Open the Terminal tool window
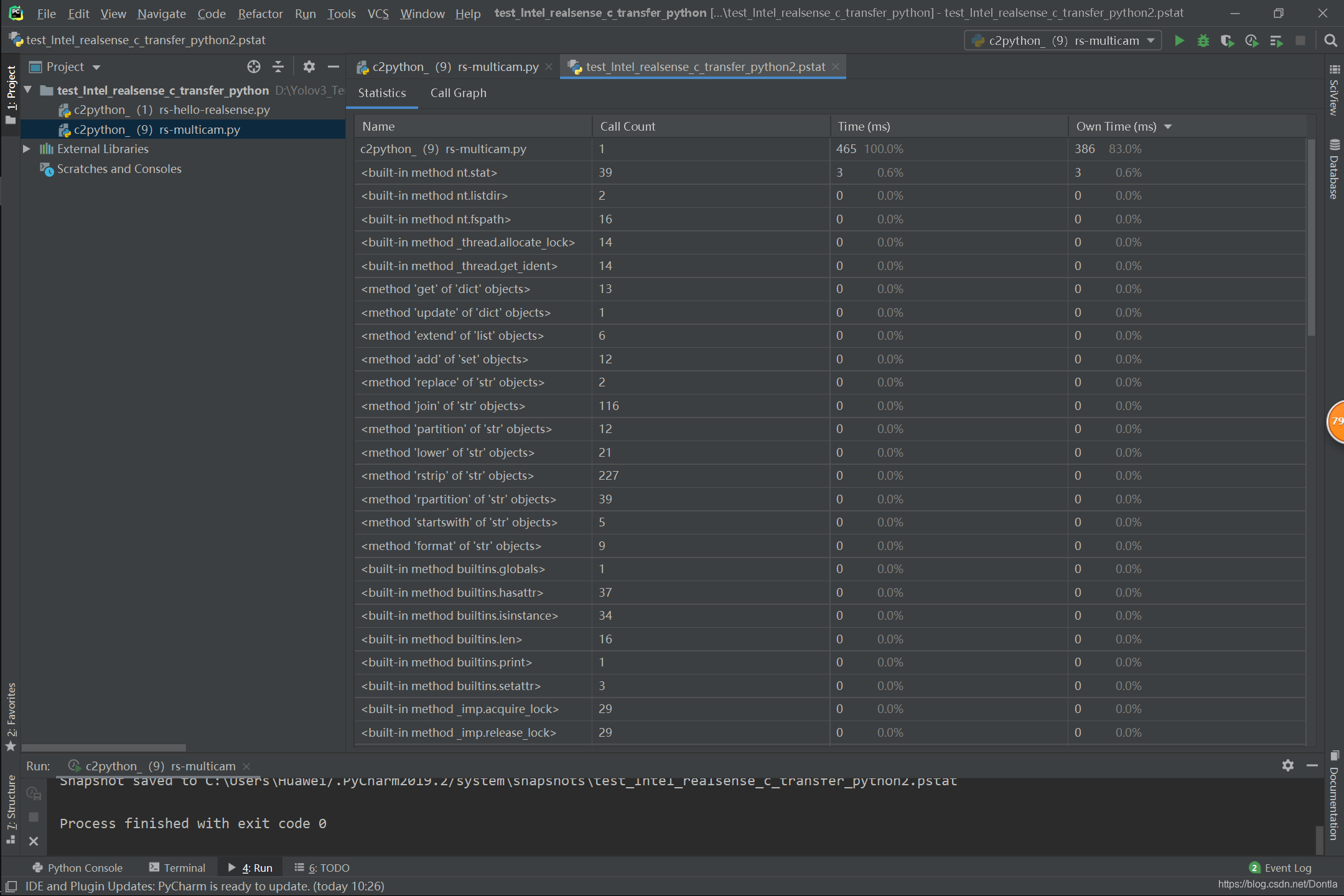Image resolution: width=1344 pixels, height=896 pixels. point(177,867)
